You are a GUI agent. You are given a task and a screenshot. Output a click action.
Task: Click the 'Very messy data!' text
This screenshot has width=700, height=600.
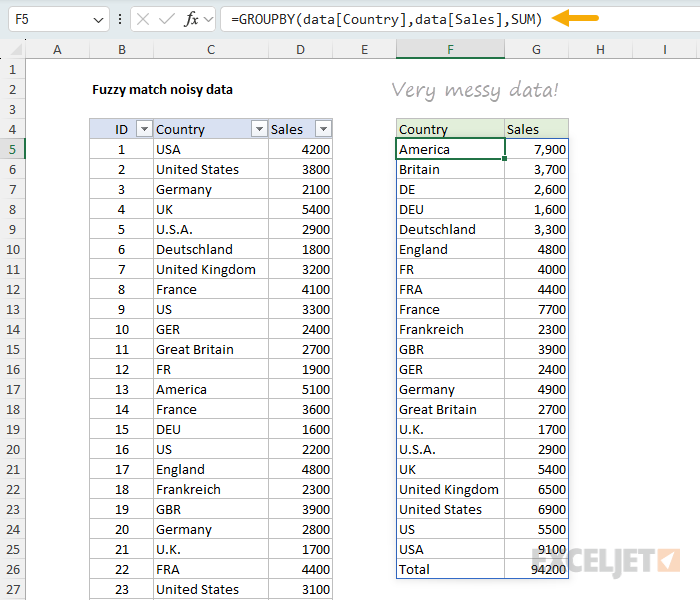[475, 90]
